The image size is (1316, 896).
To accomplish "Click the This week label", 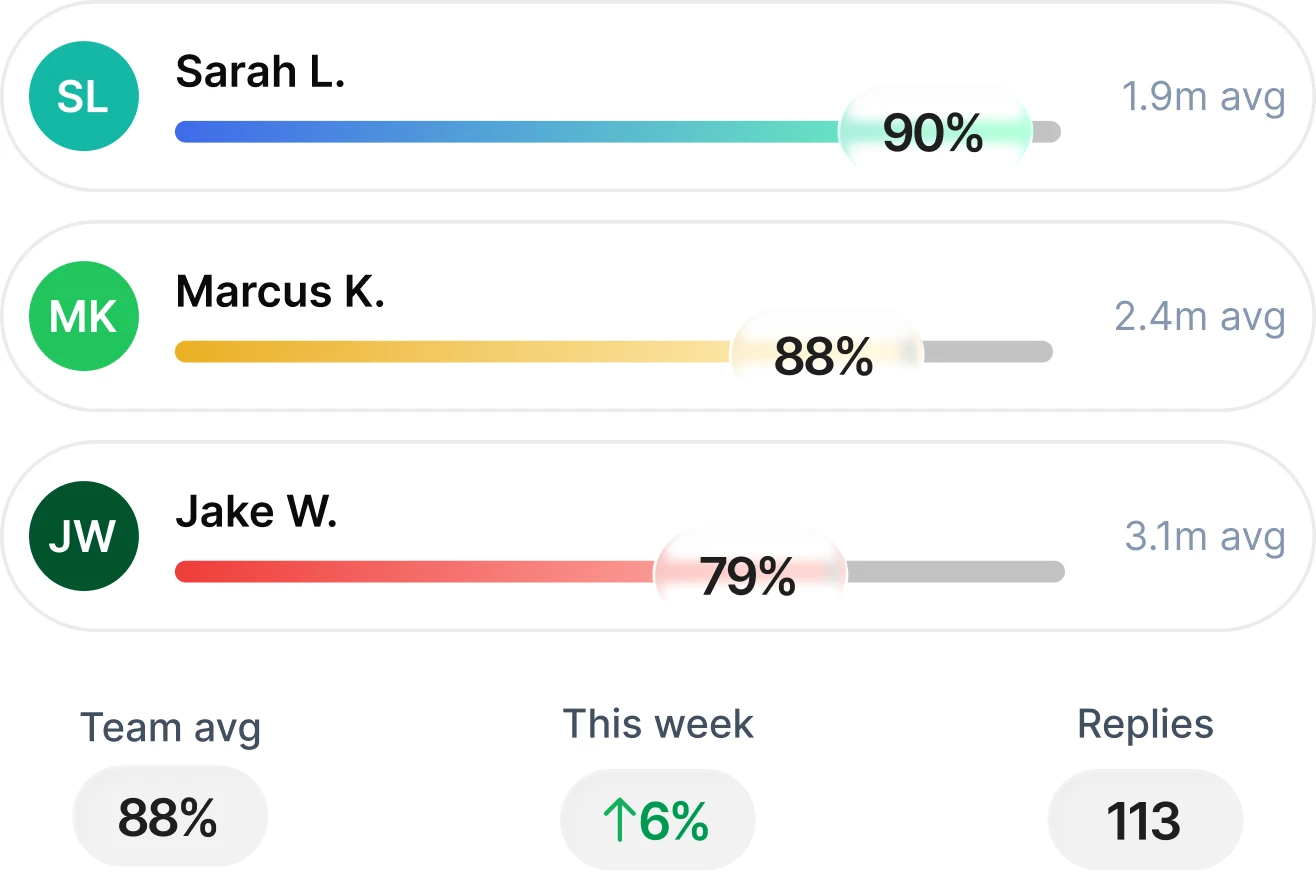I will point(658,724).
